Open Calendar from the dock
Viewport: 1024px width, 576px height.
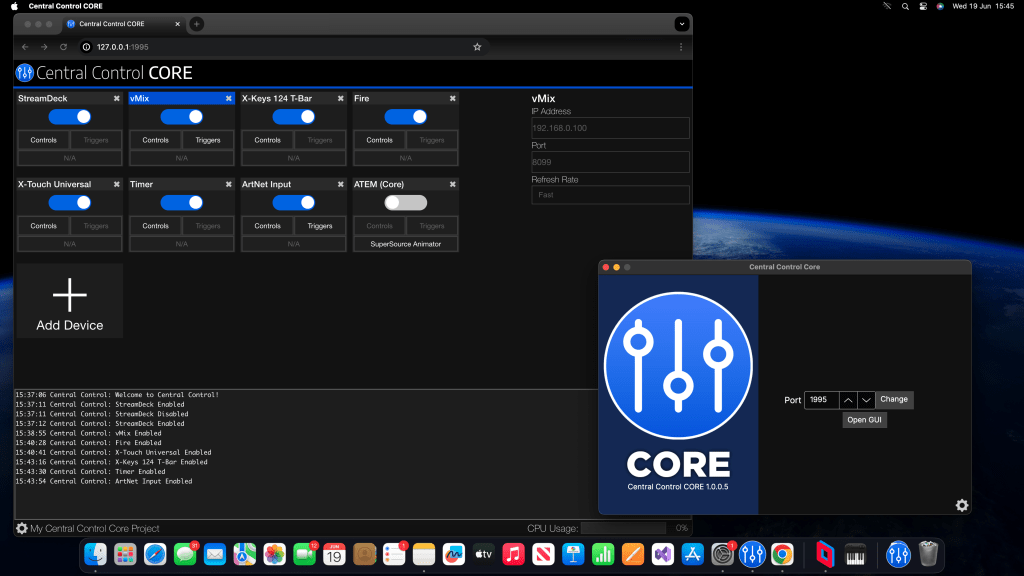click(334, 554)
